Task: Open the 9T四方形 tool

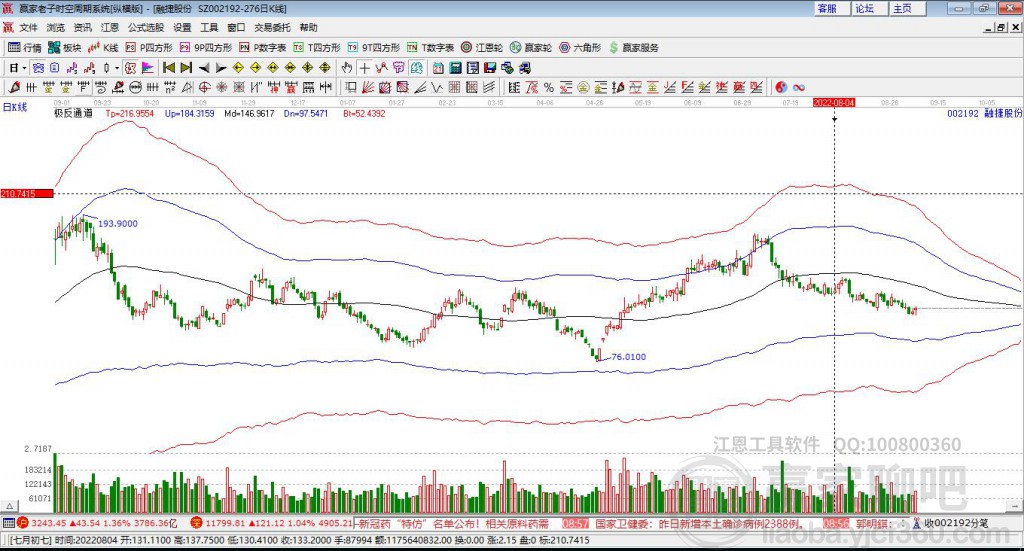Action: (x=374, y=48)
